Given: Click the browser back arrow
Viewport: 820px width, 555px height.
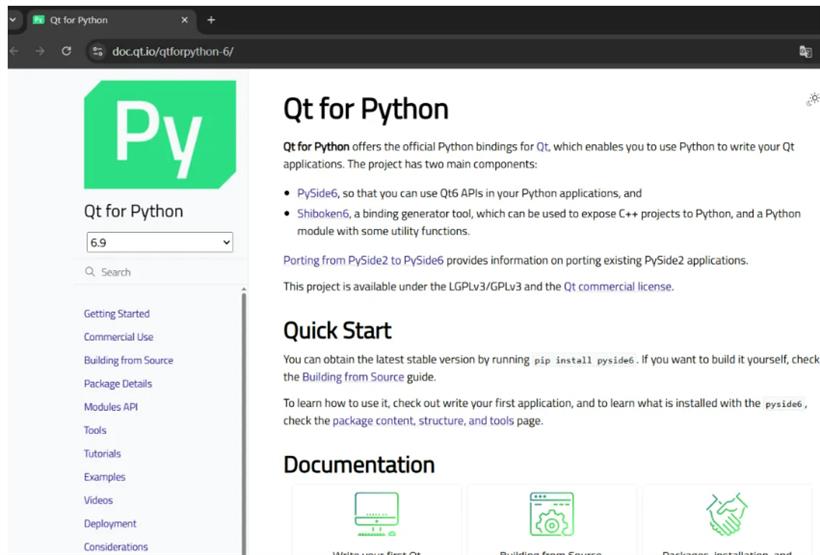Looking at the screenshot, I should (14, 51).
